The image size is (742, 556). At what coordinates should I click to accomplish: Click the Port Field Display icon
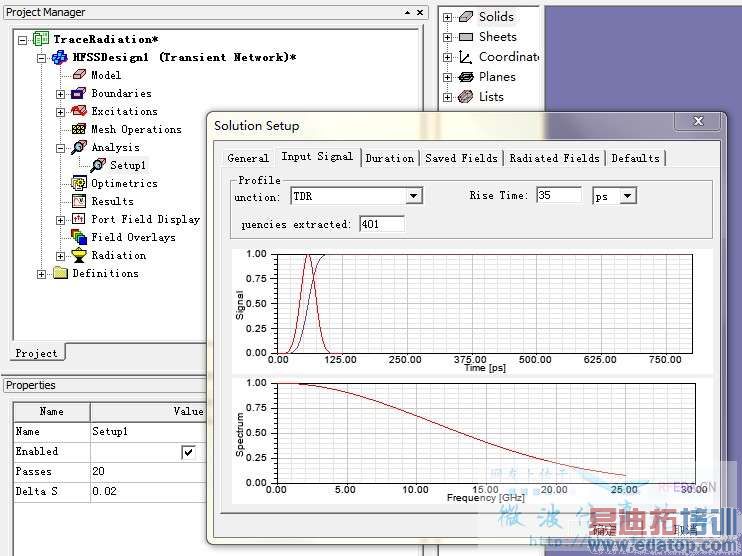pos(78,219)
